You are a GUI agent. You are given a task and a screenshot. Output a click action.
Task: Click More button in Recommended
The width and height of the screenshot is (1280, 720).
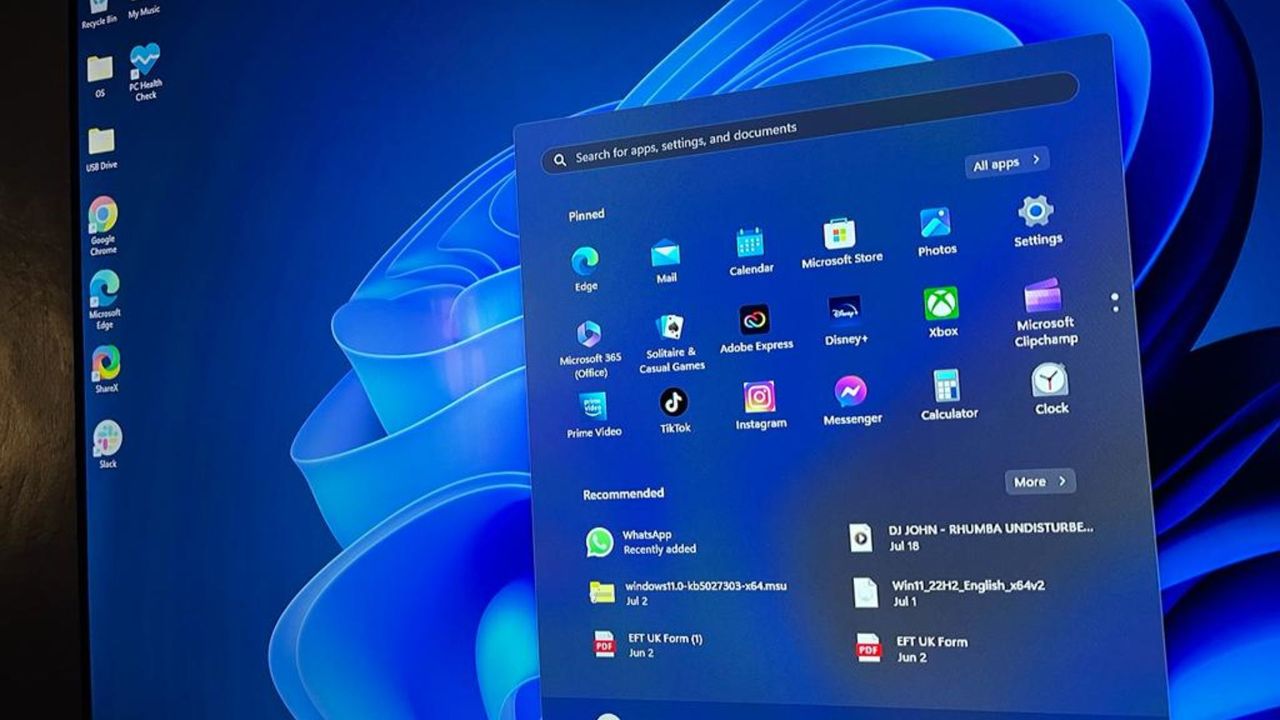1040,481
